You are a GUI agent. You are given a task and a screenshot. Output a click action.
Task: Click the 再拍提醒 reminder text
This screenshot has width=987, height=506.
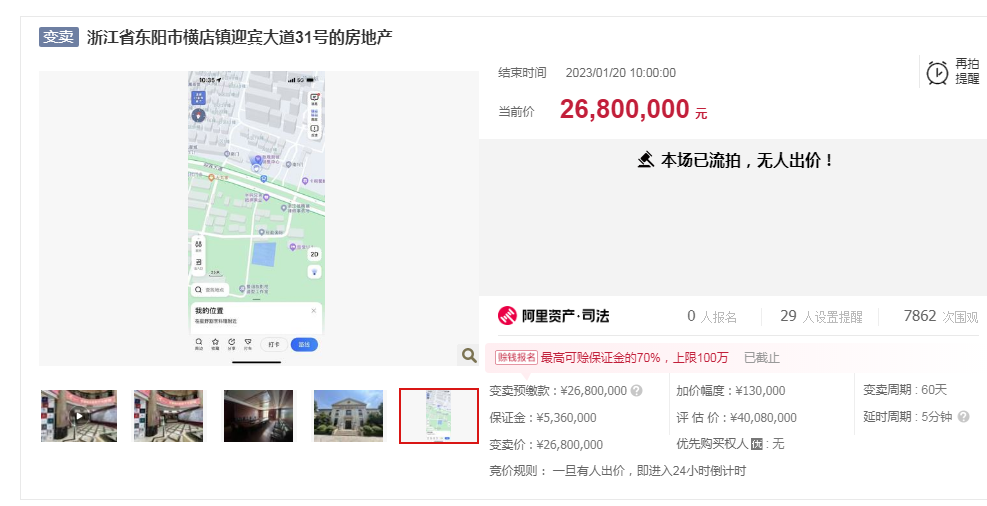tap(967, 71)
